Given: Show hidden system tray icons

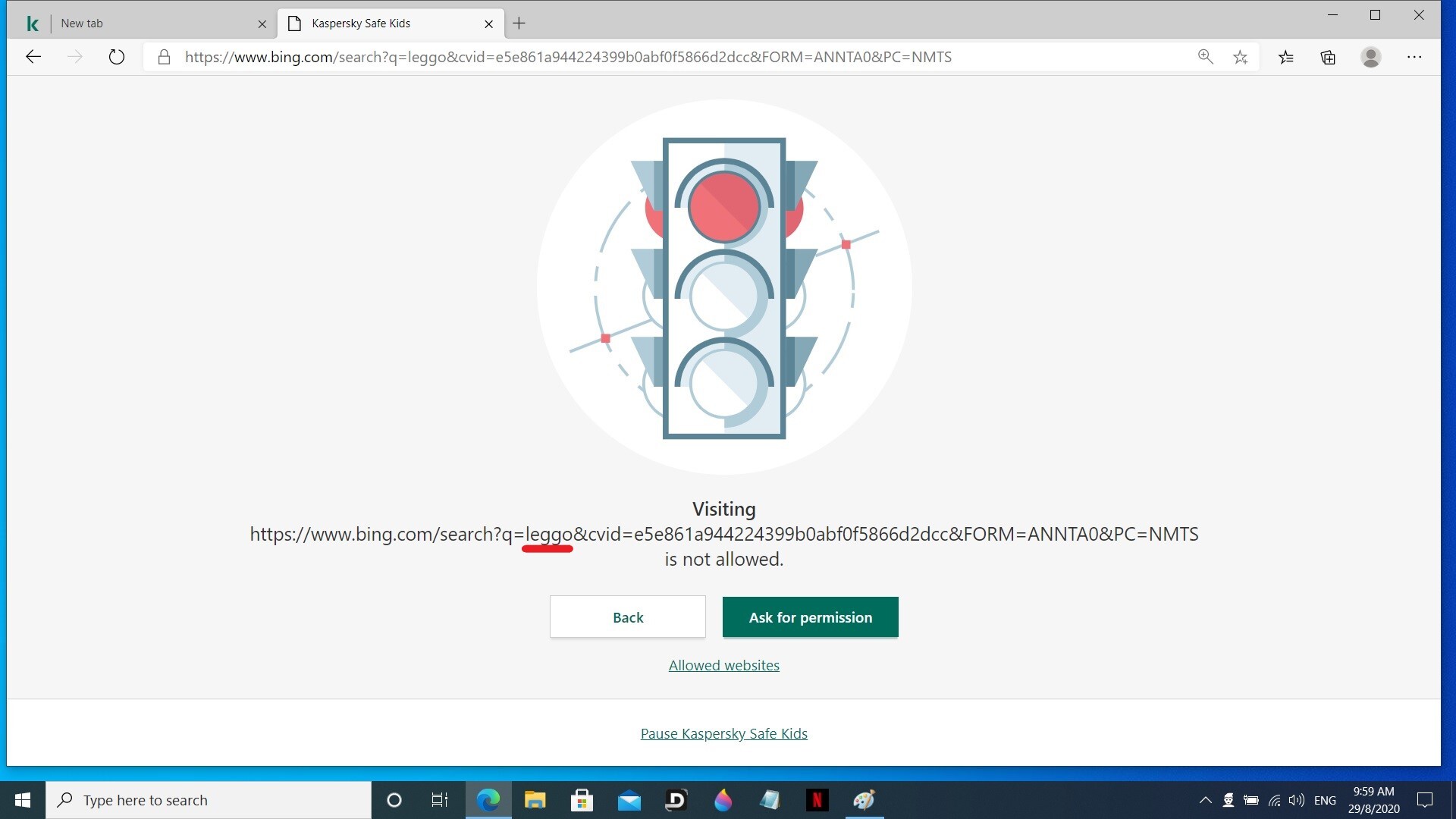Looking at the screenshot, I should point(1205,800).
